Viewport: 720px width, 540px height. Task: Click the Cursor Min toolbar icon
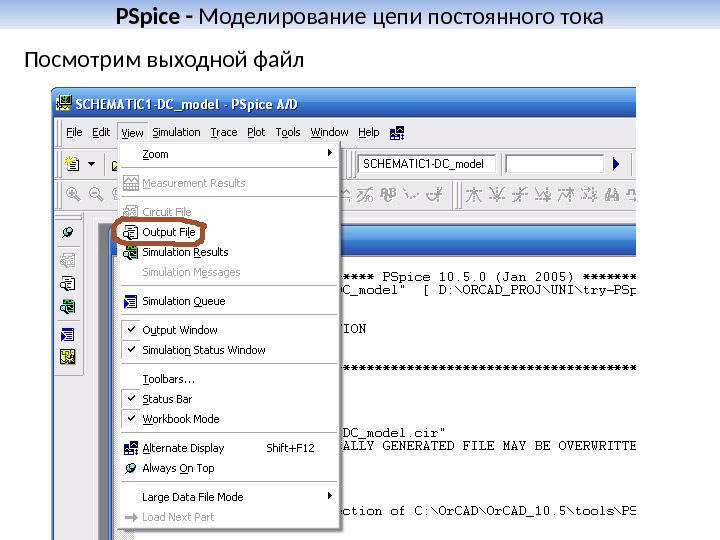[x=542, y=195]
